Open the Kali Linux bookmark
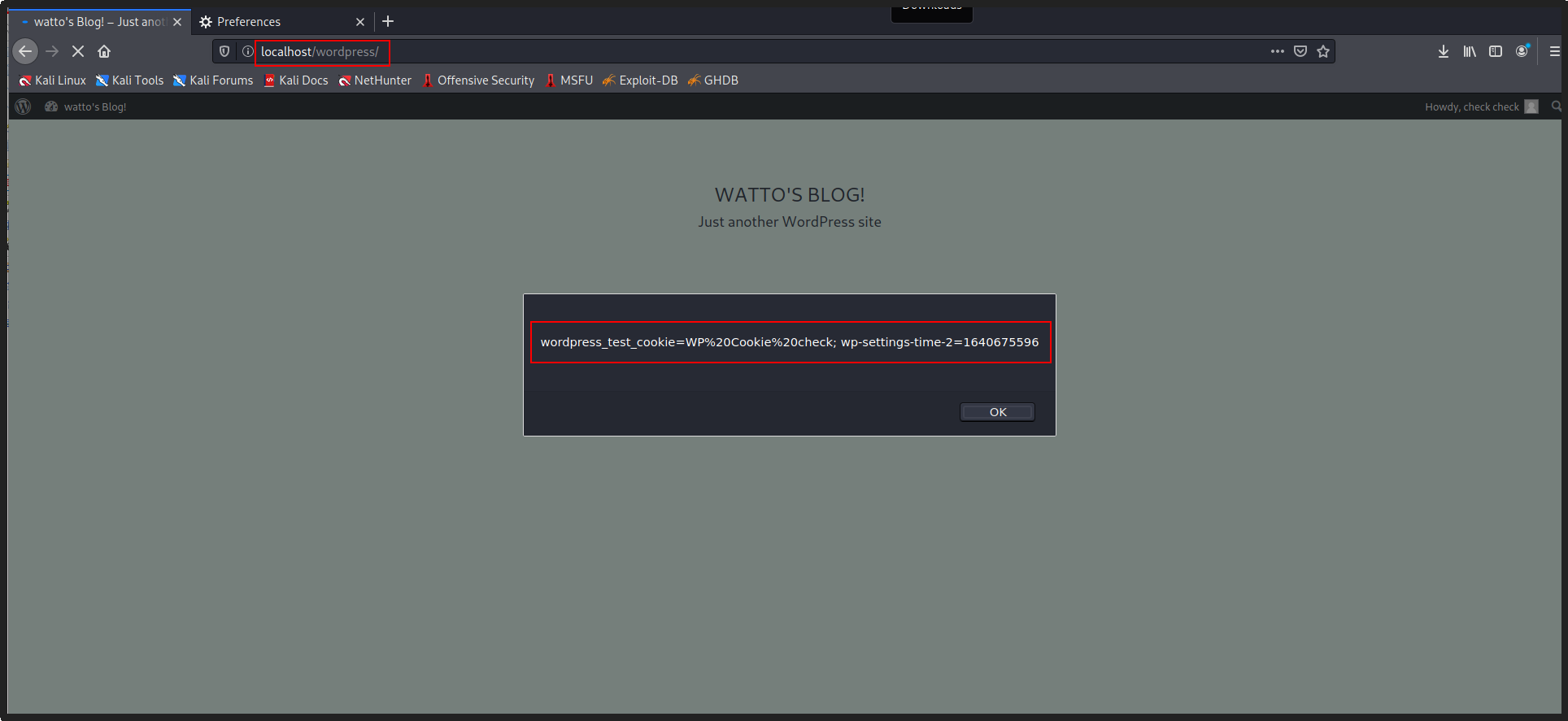This screenshot has width=1568, height=721. [x=53, y=80]
